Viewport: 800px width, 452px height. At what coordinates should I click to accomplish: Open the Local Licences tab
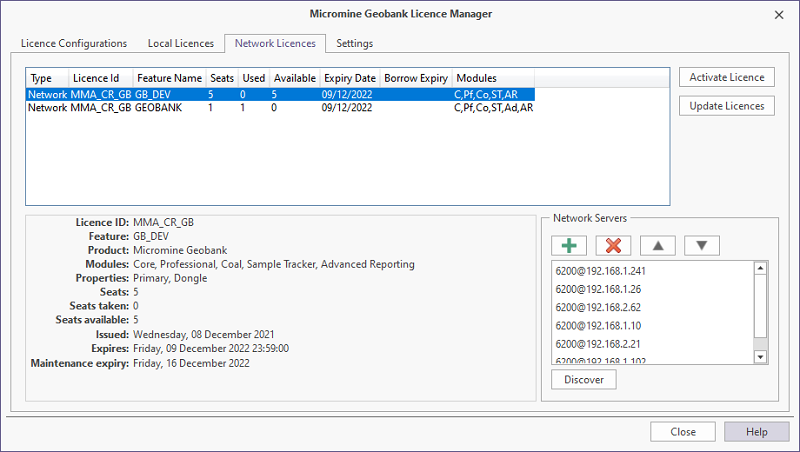[x=181, y=43]
